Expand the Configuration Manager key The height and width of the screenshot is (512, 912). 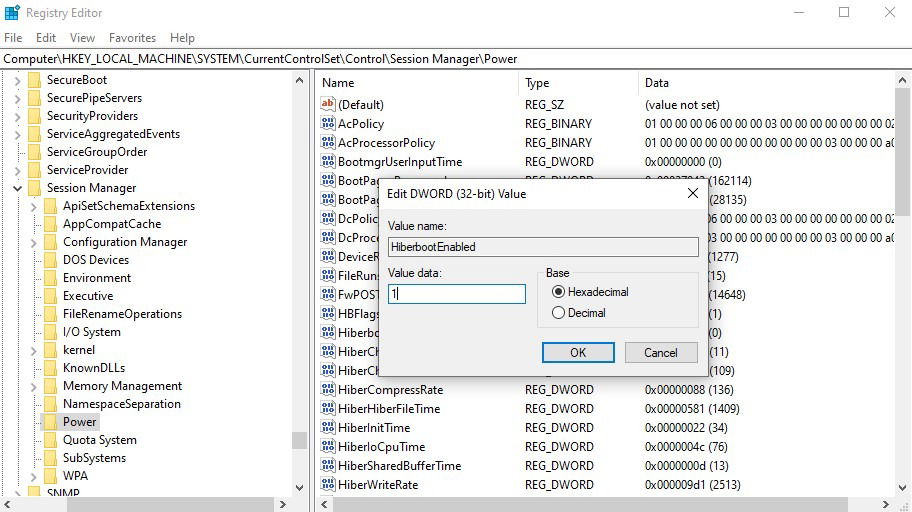pyautogui.click(x=34, y=242)
